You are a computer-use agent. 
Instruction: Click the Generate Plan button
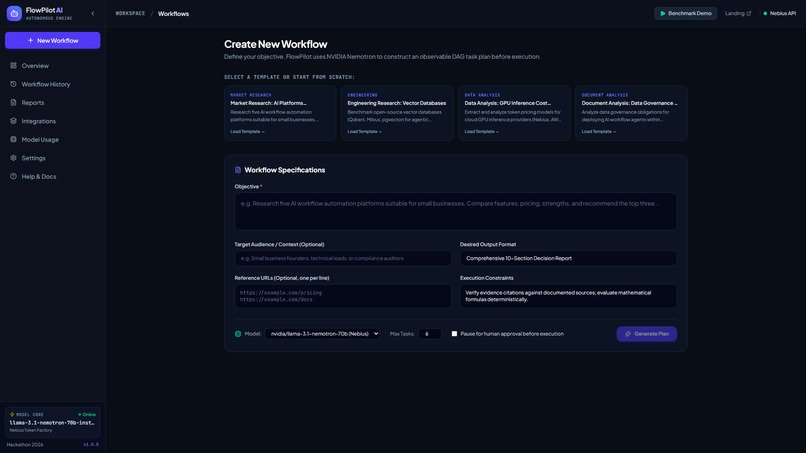[x=647, y=334]
